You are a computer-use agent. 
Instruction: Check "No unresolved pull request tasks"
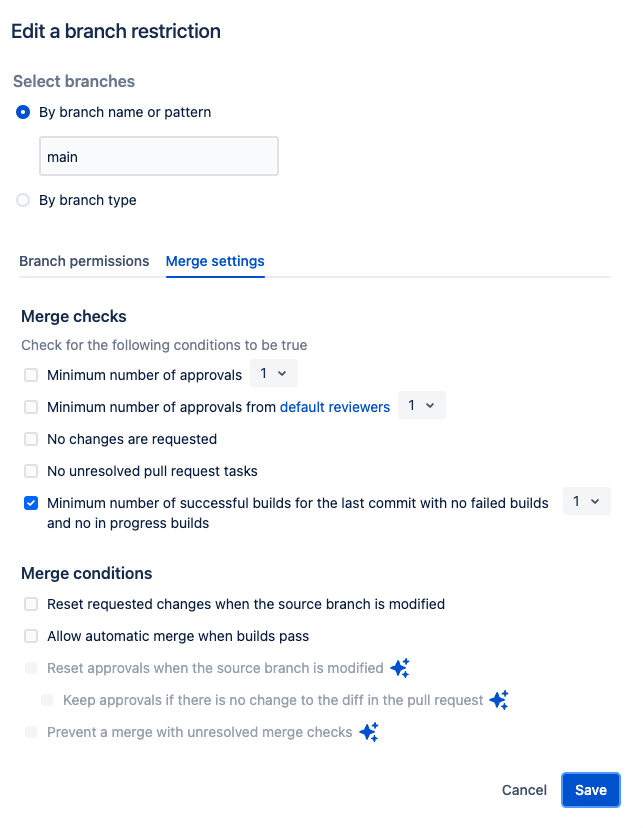click(x=30, y=470)
